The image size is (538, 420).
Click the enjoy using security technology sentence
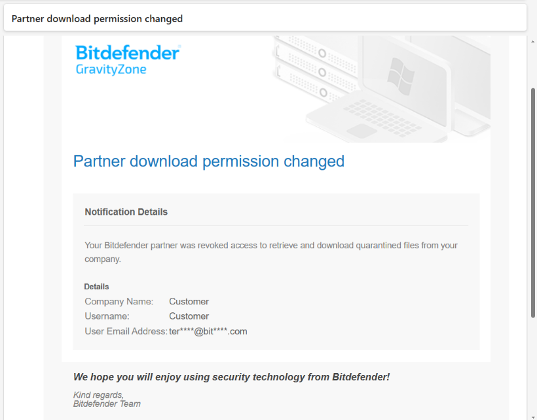[x=231, y=377]
